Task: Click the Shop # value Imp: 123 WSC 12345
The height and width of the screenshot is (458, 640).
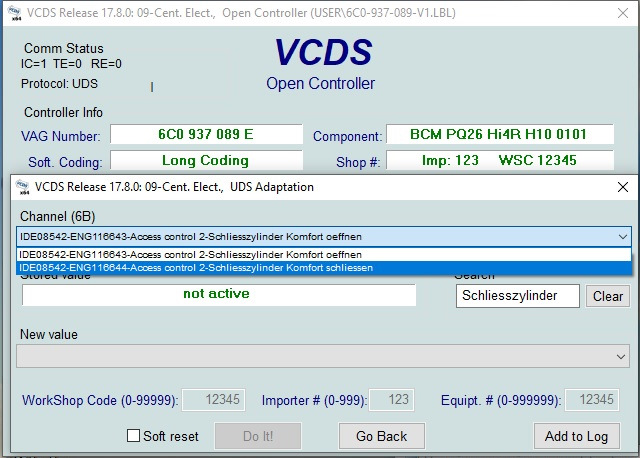Action: coord(500,160)
